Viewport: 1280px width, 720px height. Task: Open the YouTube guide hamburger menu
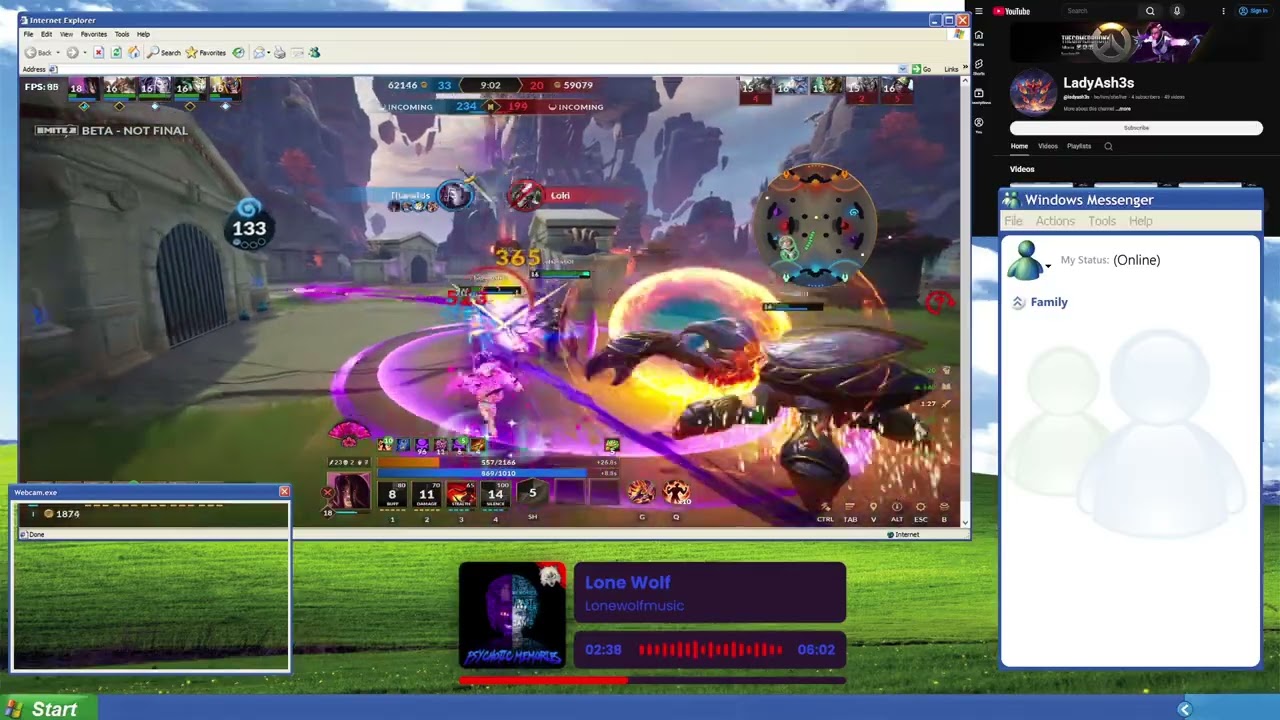point(979,11)
